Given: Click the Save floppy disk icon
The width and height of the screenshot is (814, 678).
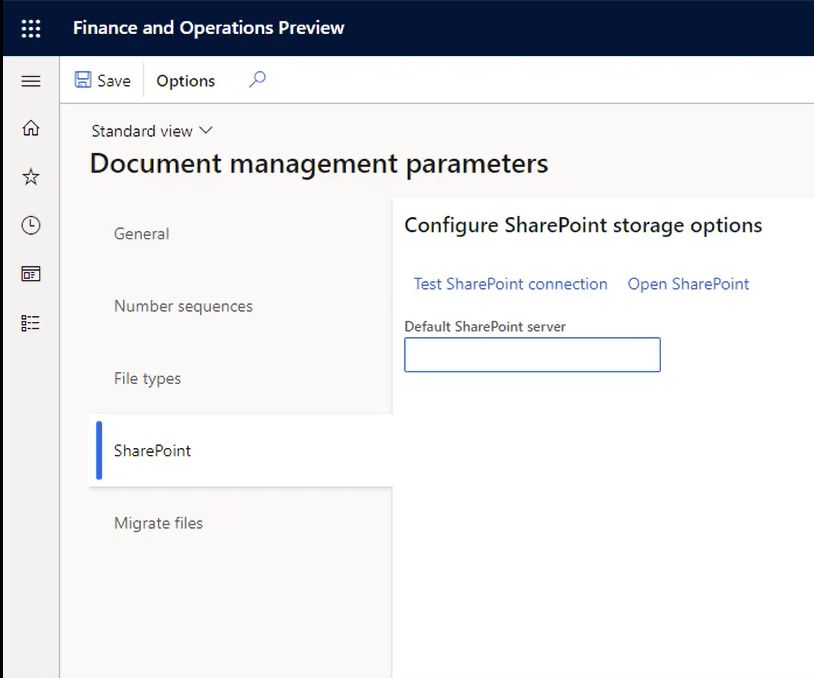Looking at the screenshot, I should coord(84,81).
